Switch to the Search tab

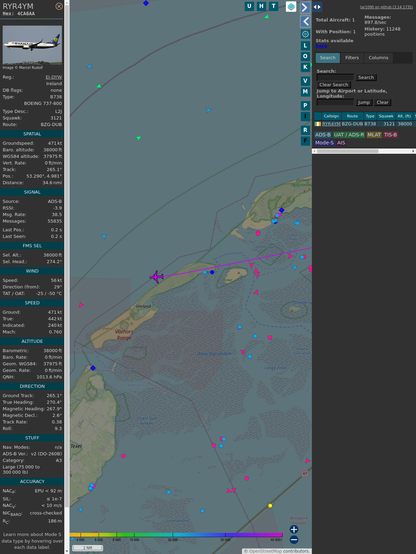tap(328, 58)
